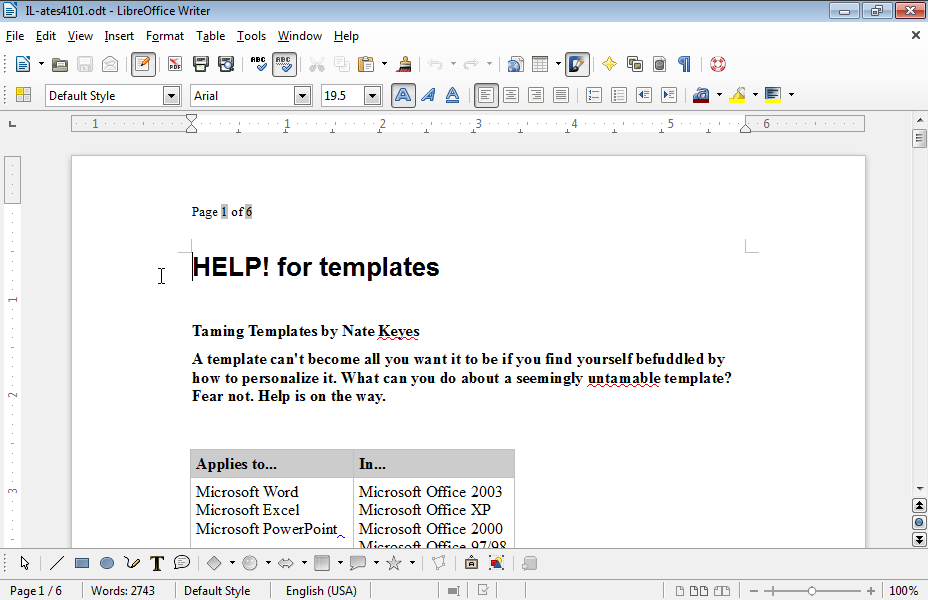The height and width of the screenshot is (600, 928).
Task: Expand the Arial font name dropdown
Action: [x=302, y=95]
